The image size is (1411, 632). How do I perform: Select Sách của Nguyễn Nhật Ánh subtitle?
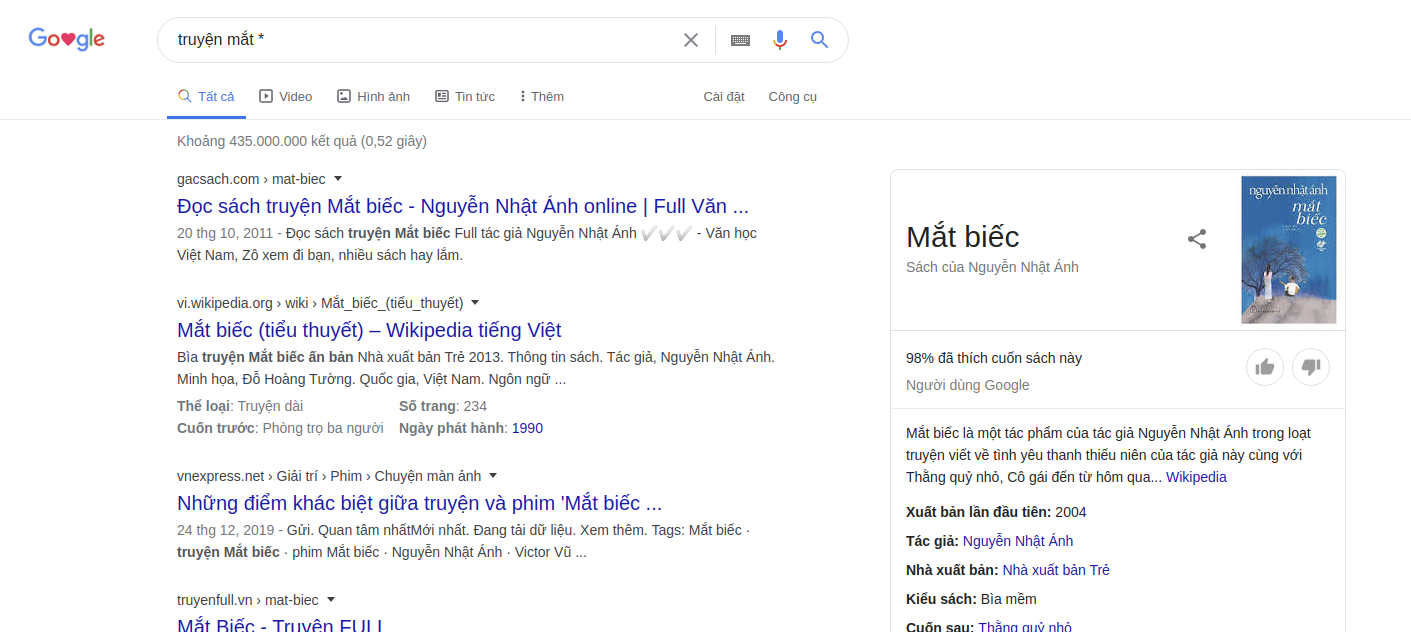pyautogui.click(x=992, y=267)
